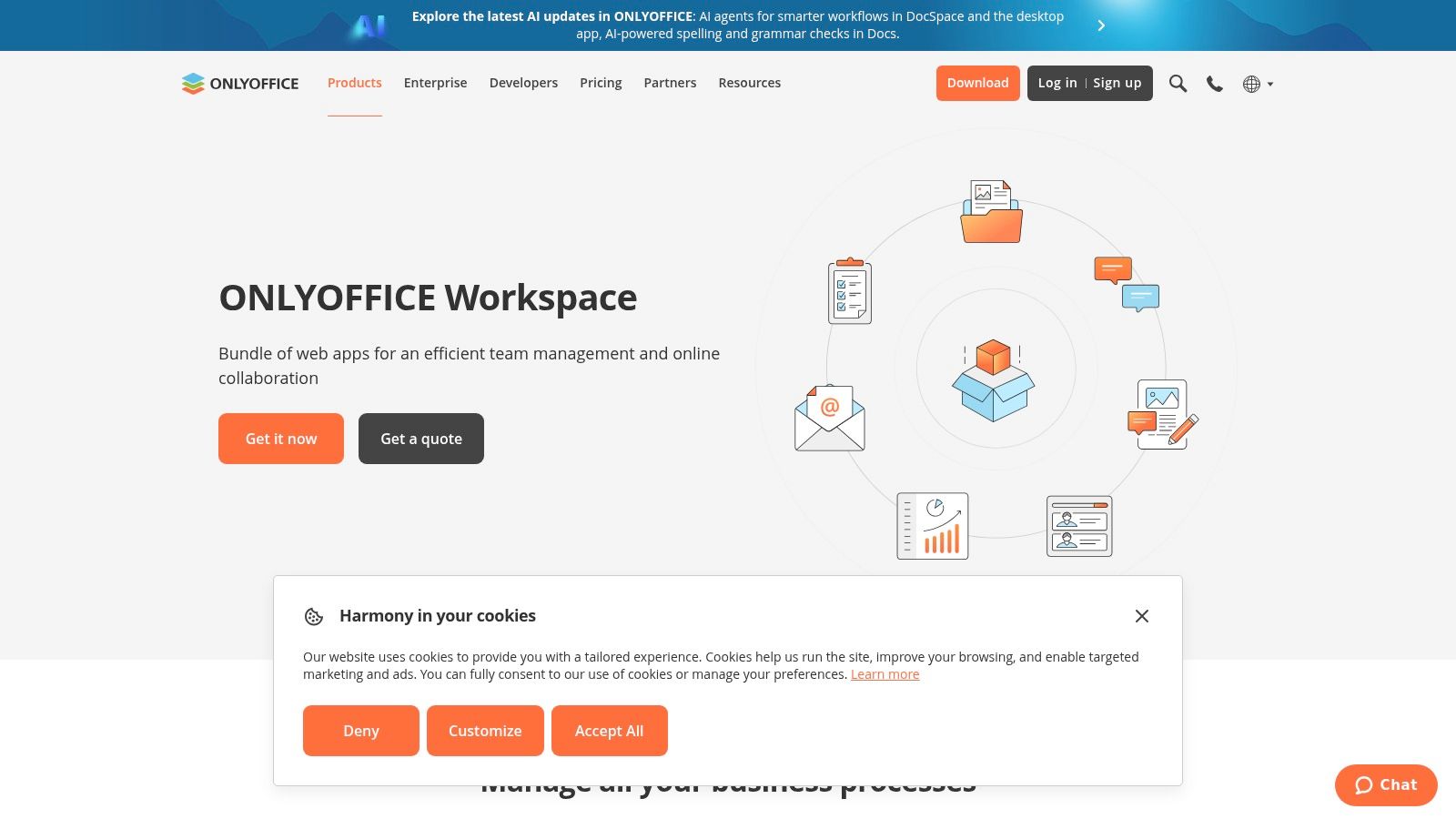Deny cookie consent
This screenshot has width=1456, height=819.
click(360, 731)
